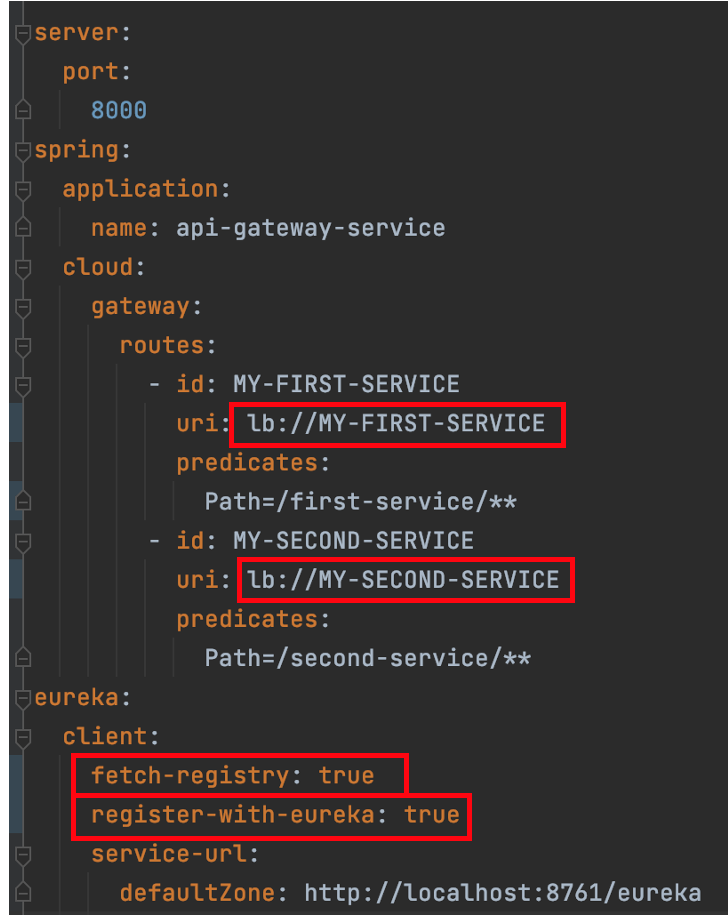This screenshot has height=916, width=728.
Task: Click the fold-end marker beside the name line
Action: click(x=23, y=227)
